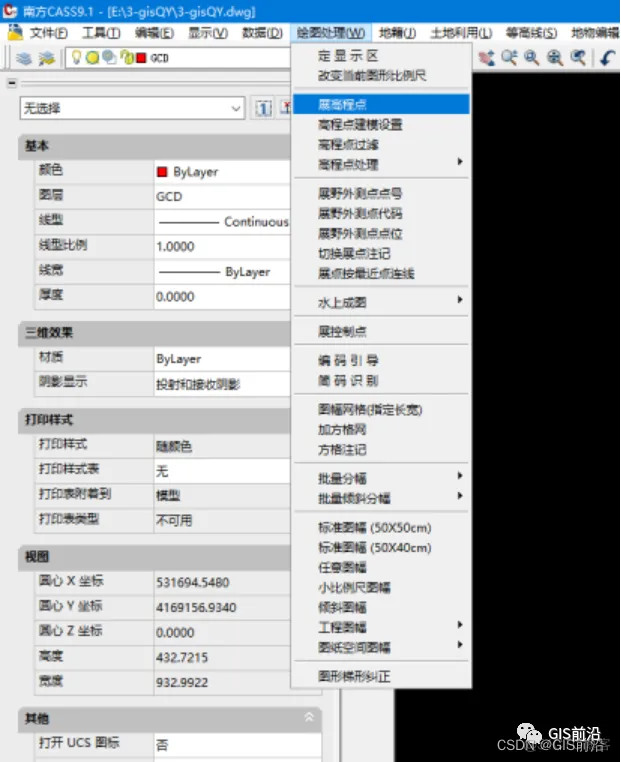Choose 标准图幅 (50X40cm) menu item
This screenshot has height=762, width=621.
pos(381,548)
